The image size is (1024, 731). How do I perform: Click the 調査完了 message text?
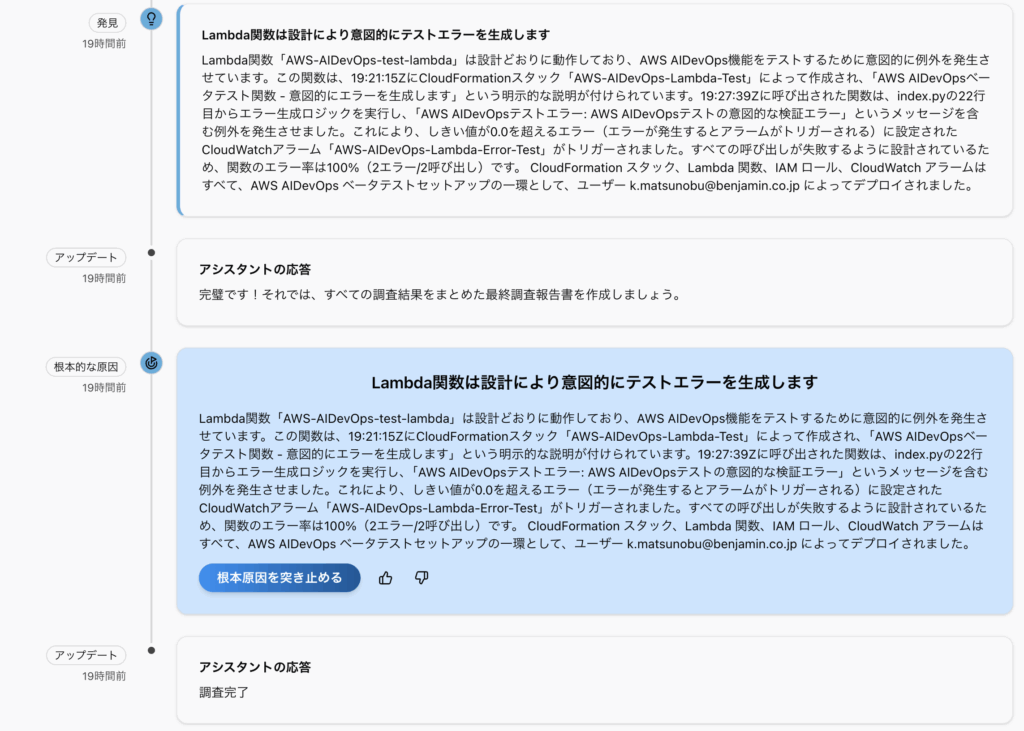tap(224, 692)
